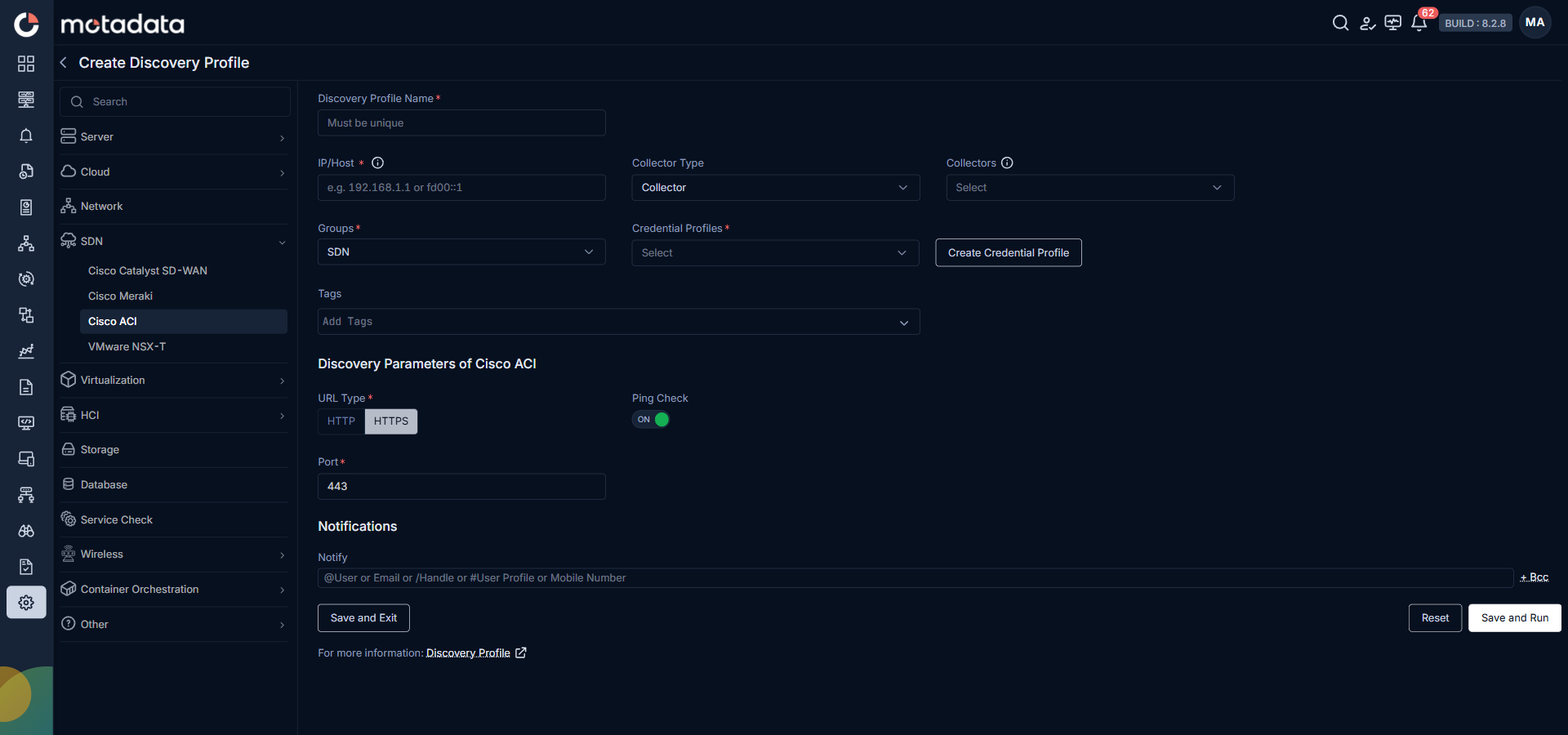Open the Credential Profiles dropdown
The image size is (1568, 735).
[x=776, y=253]
